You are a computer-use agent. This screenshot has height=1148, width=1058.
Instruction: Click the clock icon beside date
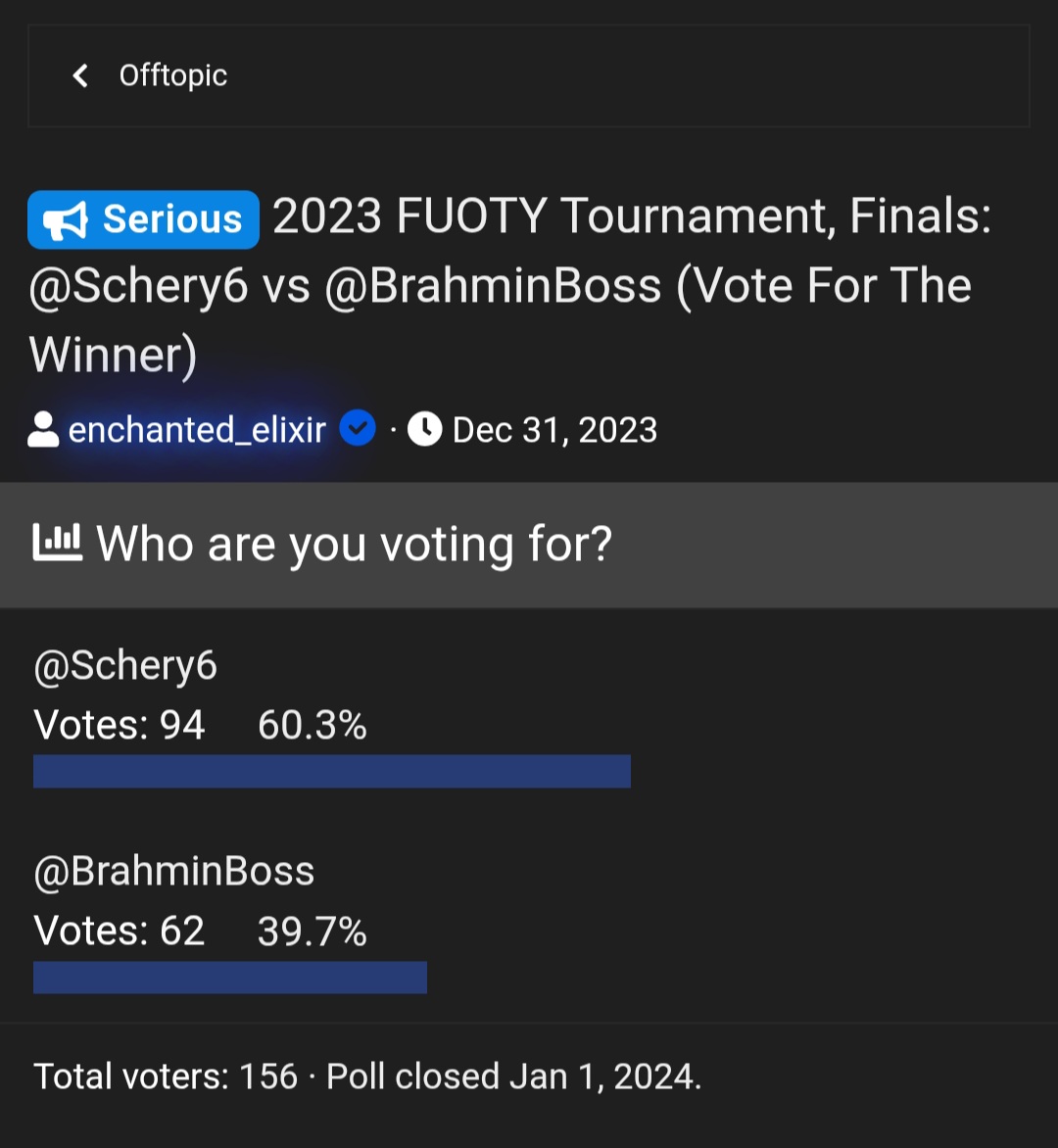(x=424, y=429)
